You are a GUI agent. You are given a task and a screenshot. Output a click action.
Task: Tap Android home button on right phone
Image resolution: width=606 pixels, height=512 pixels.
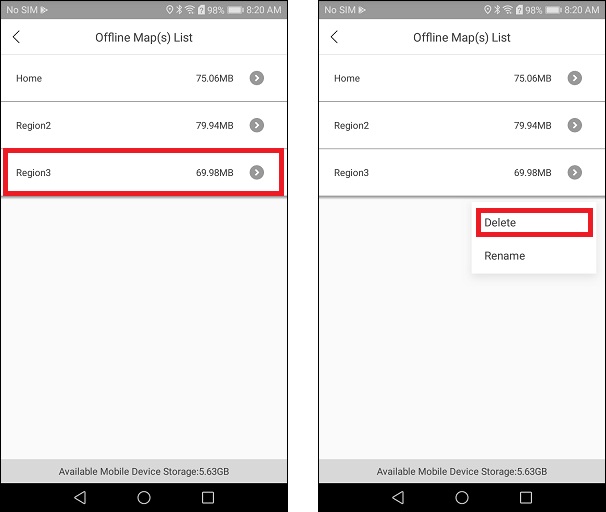tap(462, 497)
